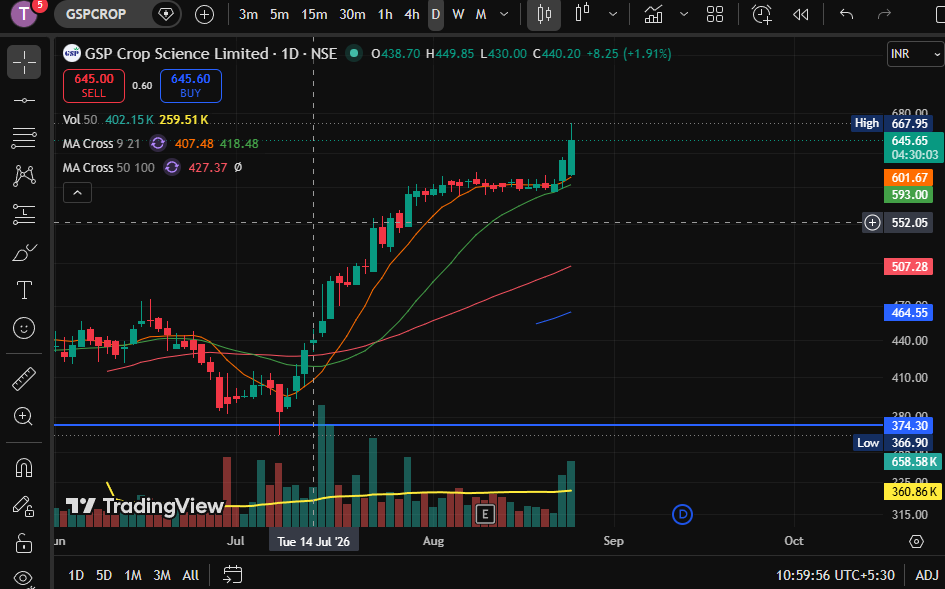Add a compare symbol with plus icon
Viewport: 945px width, 589px height.
point(204,14)
